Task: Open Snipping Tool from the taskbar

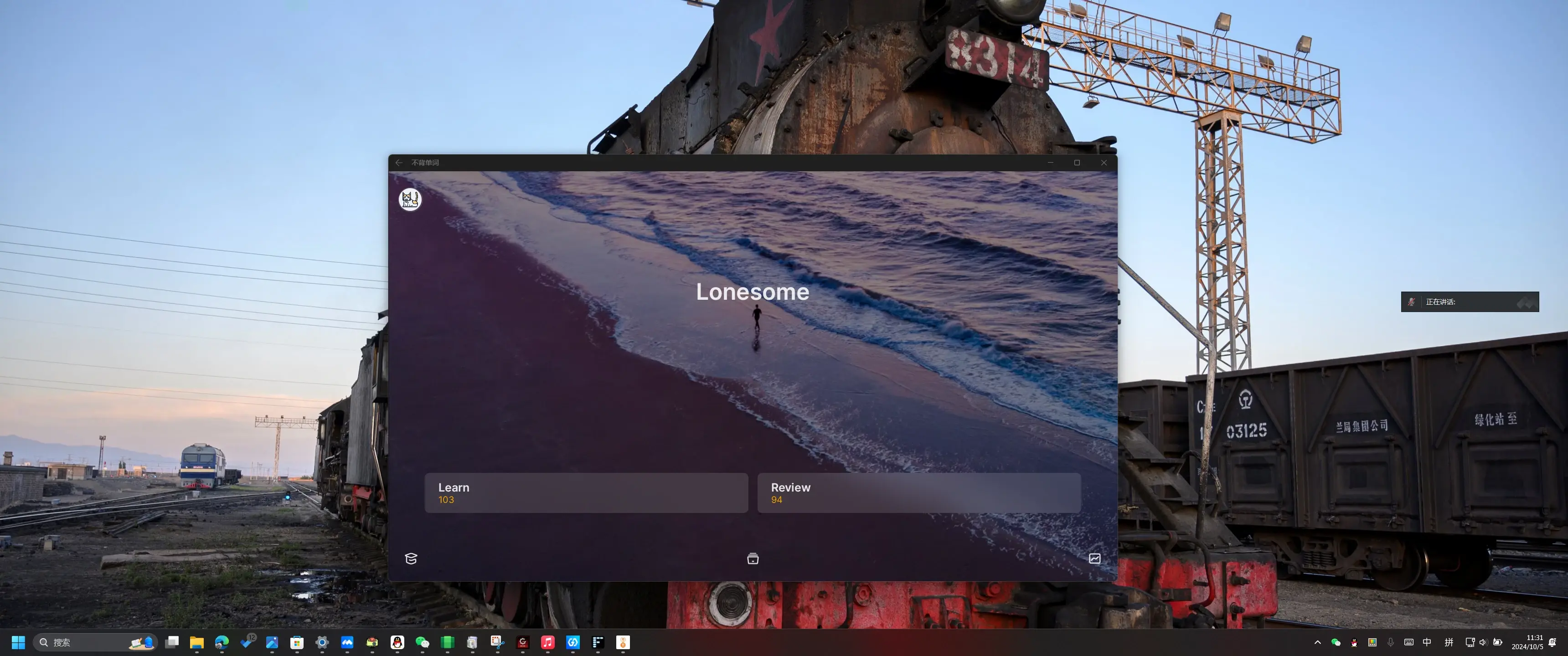Action: pos(497,642)
